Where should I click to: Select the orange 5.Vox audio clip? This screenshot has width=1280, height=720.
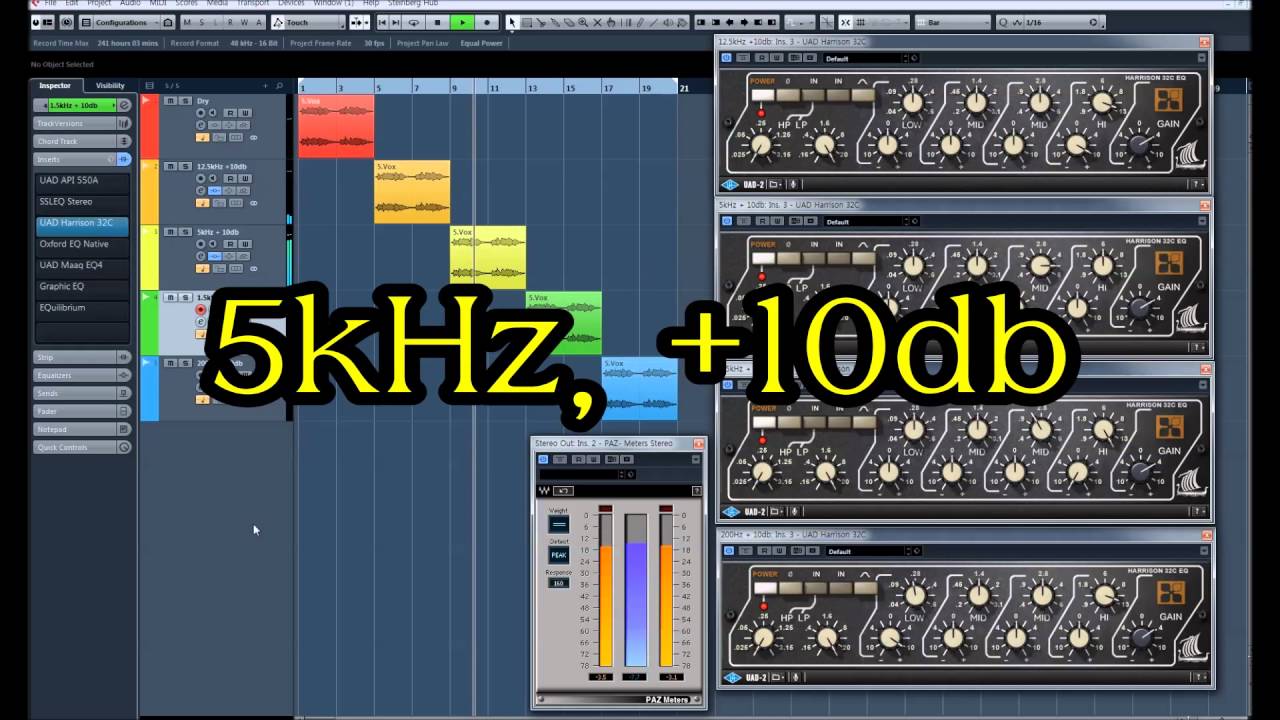(x=412, y=191)
